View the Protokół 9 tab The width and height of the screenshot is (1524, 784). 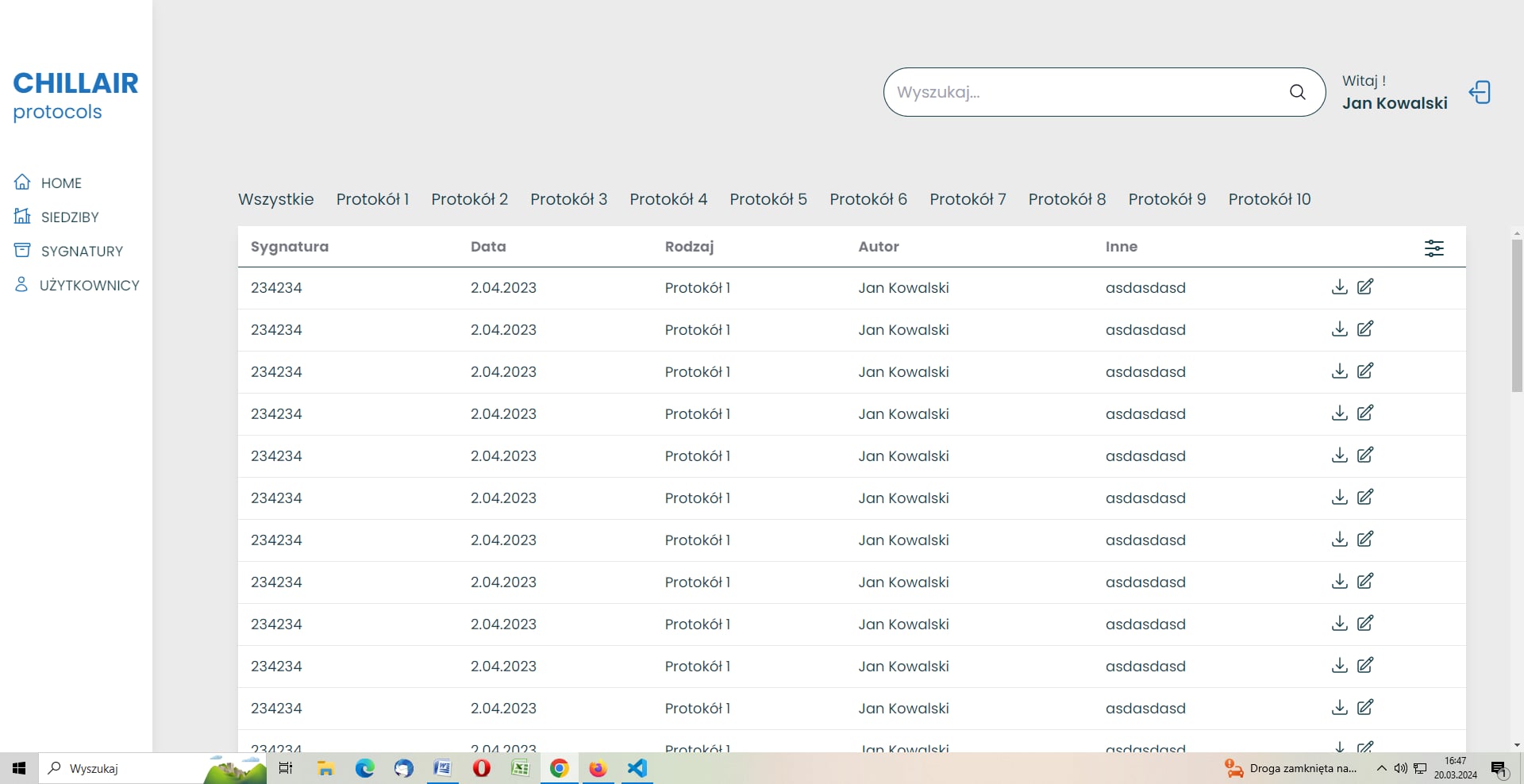coord(1168,199)
